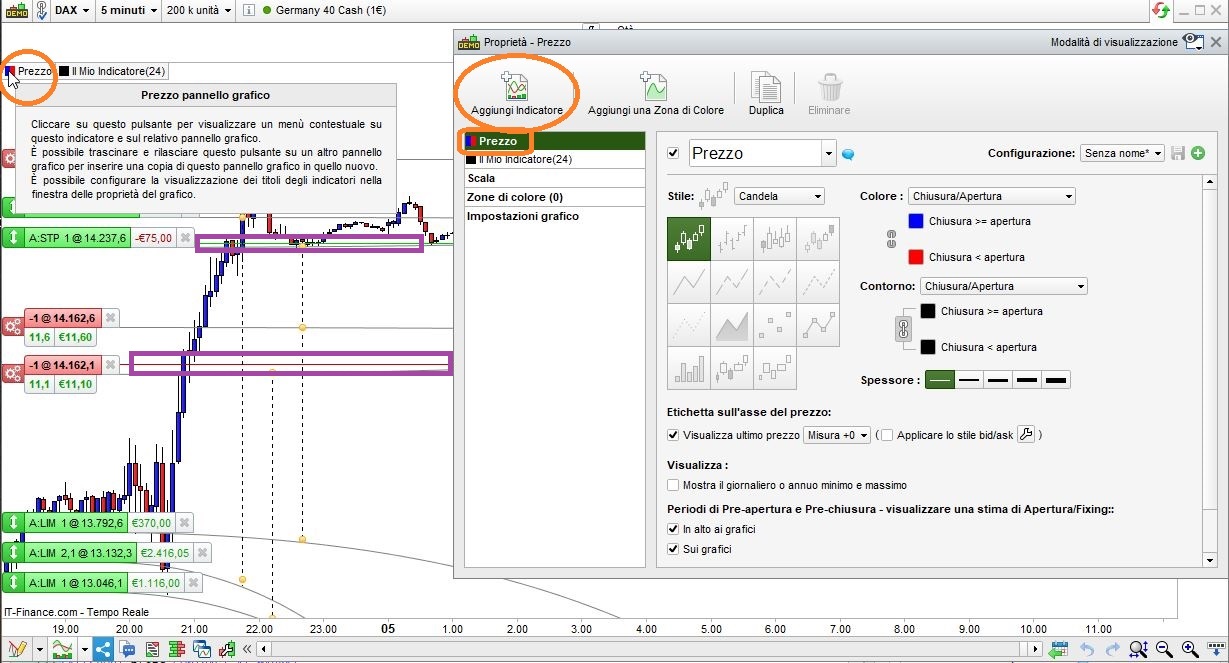This screenshot has height=663, width=1229.
Task: Click Aggiungi una Zona di Colore icon
Action: [x=654, y=86]
